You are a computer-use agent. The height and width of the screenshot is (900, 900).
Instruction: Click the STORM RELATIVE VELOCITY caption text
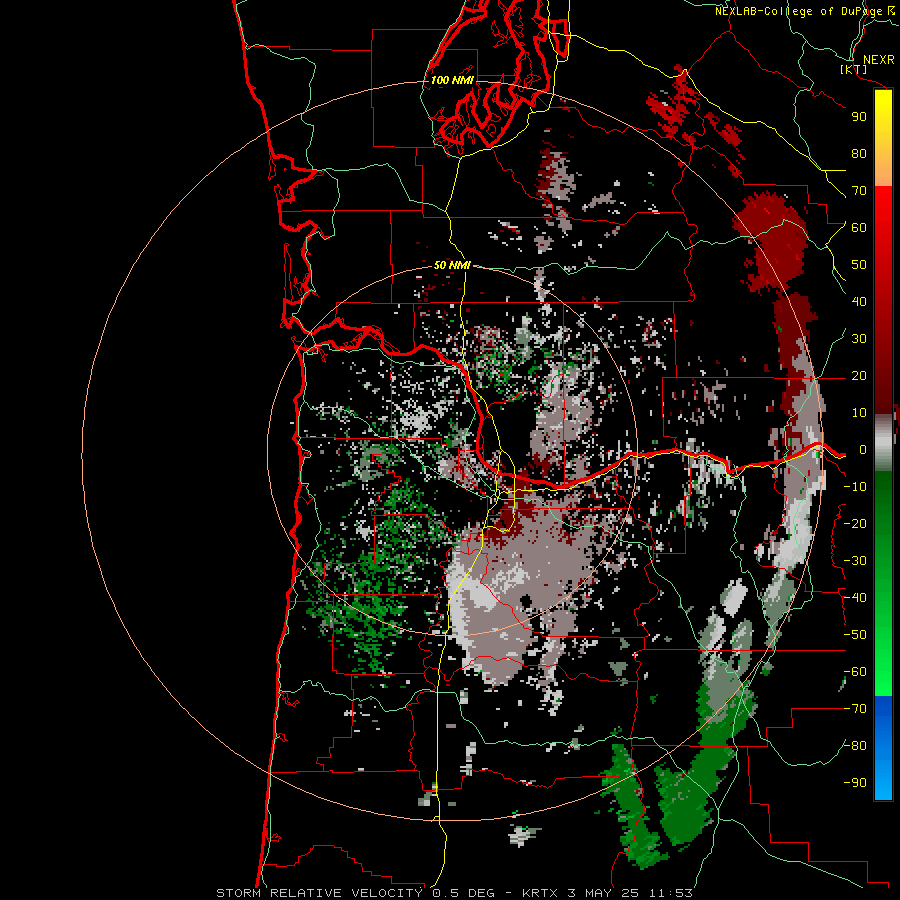point(319,893)
